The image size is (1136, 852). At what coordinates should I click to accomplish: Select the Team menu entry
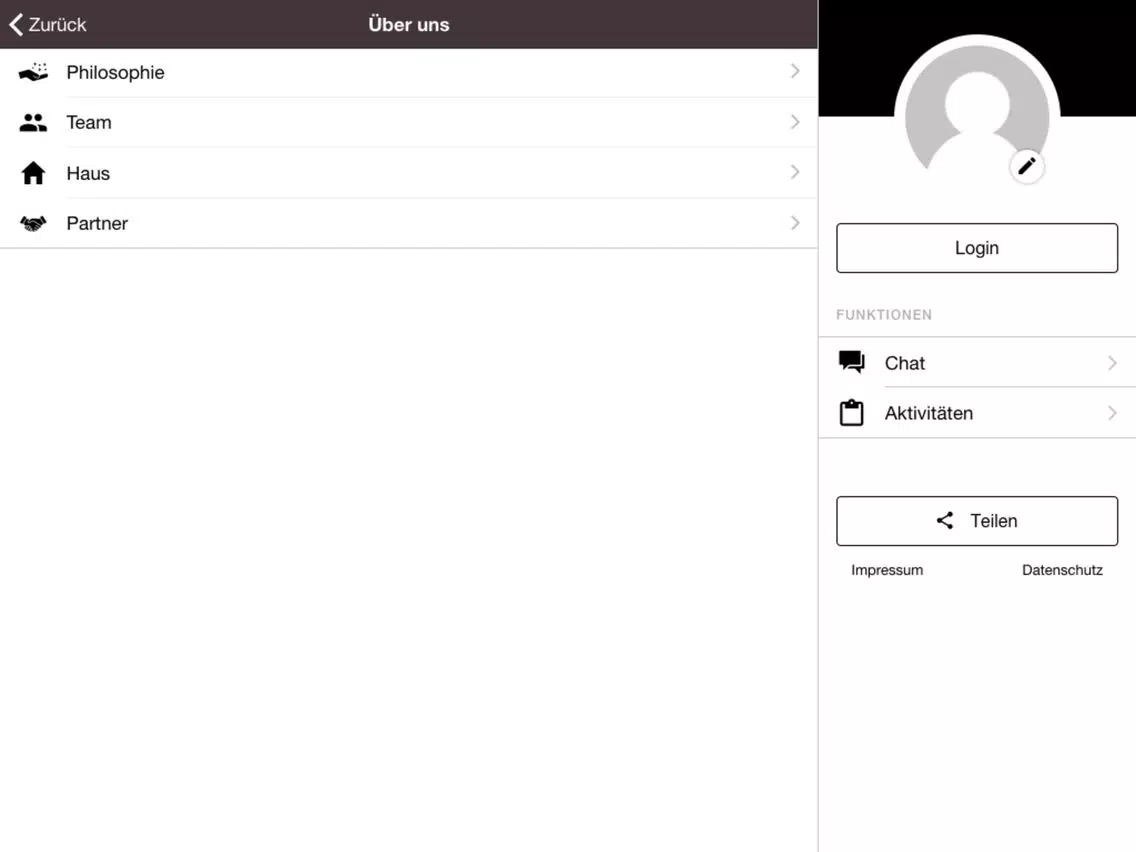pyautogui.click(x=409, y=122)
